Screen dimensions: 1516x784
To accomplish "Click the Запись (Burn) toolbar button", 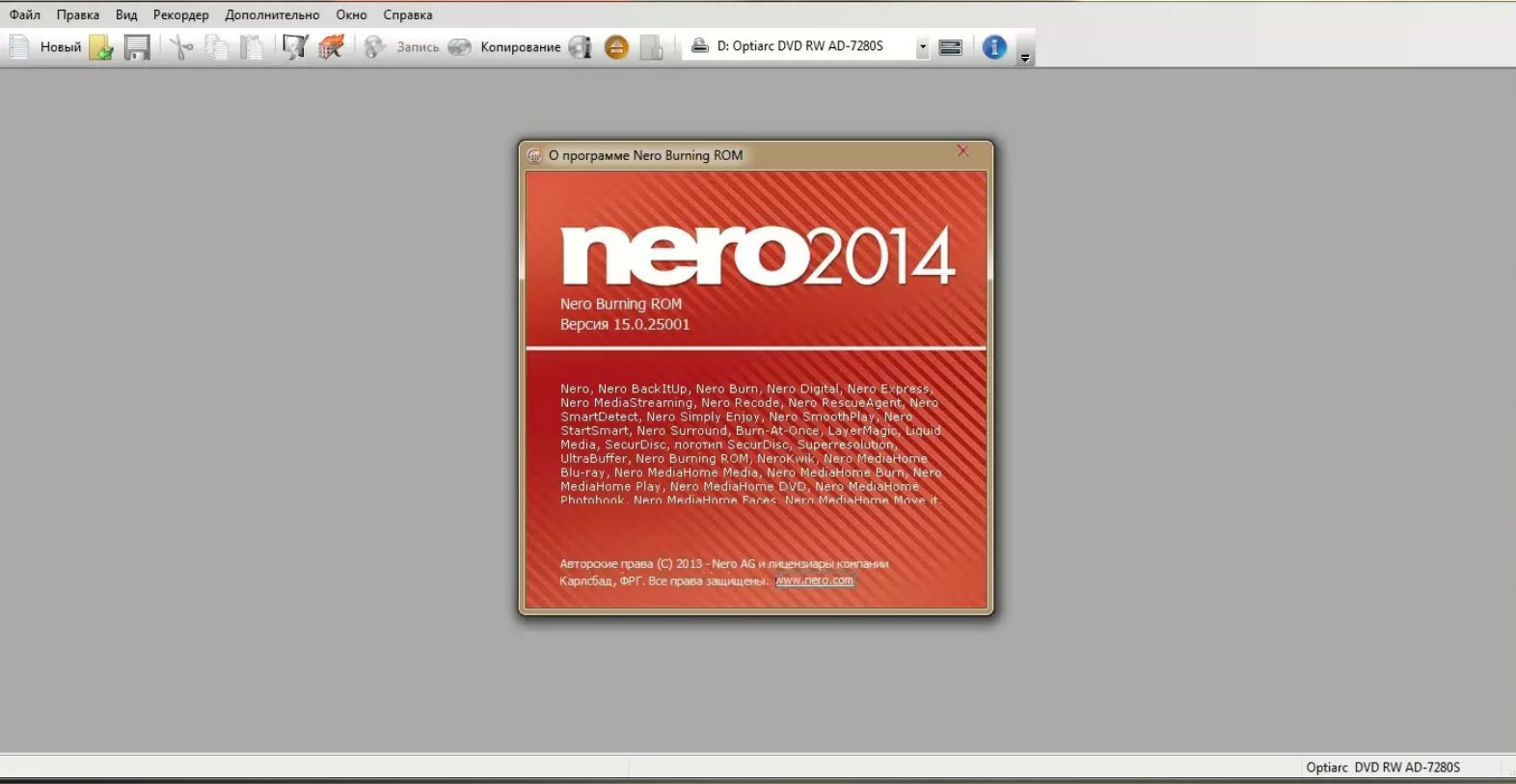I will [402, 46].
